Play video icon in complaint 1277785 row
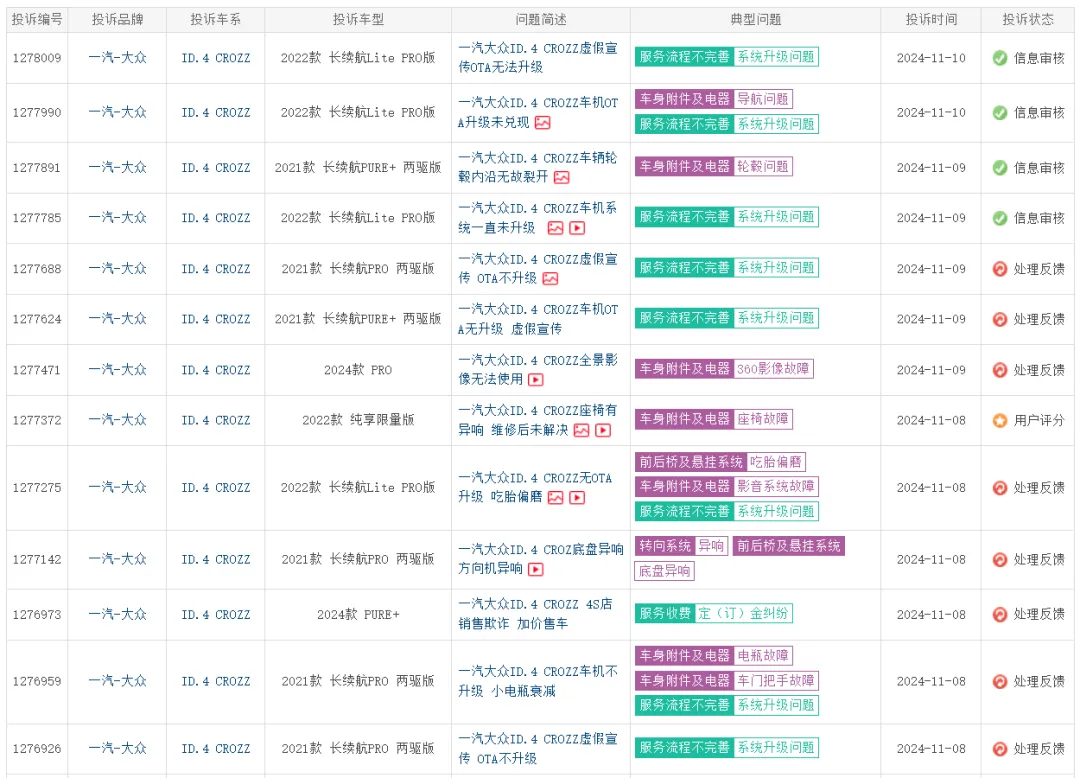Screen dimensions: 1080x778 coord(577,228)
